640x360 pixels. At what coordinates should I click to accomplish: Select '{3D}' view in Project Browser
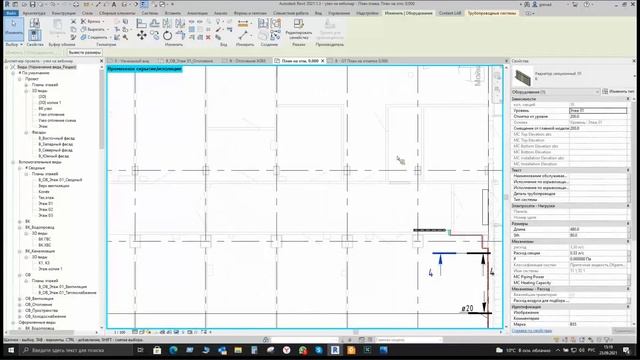point(42,97)
